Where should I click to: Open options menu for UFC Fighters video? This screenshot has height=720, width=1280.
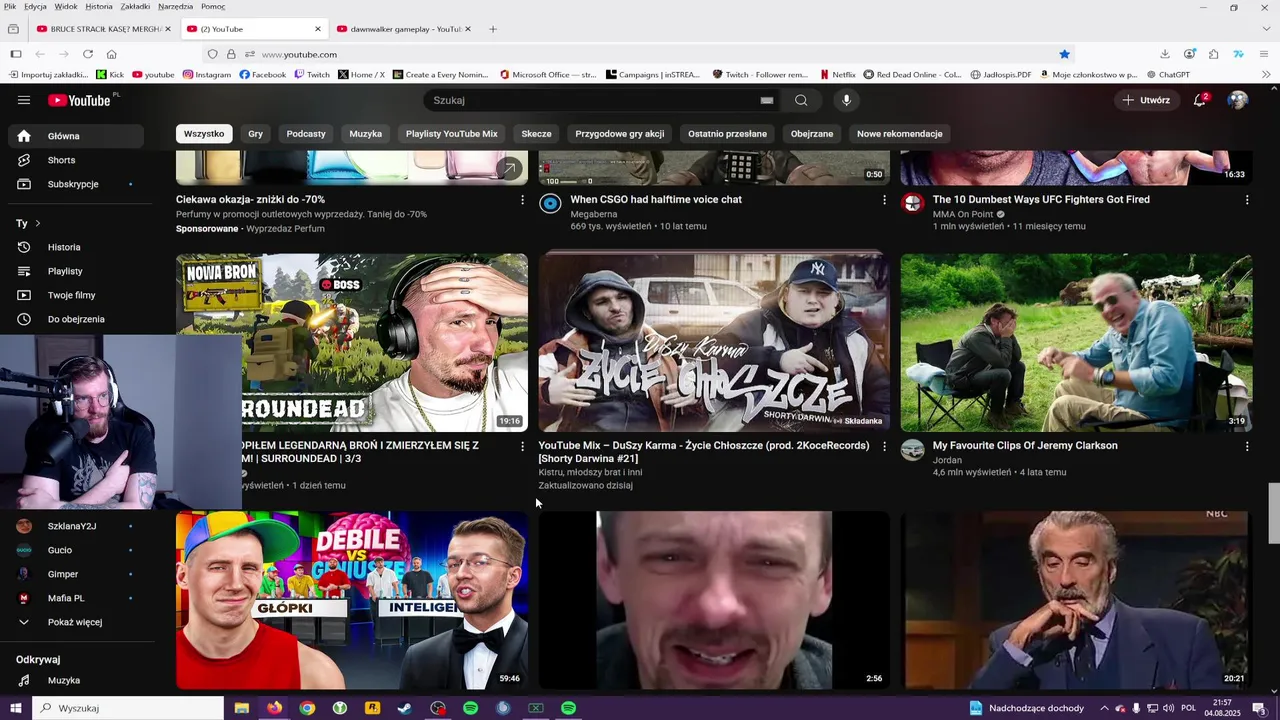tap(1246, 200)
